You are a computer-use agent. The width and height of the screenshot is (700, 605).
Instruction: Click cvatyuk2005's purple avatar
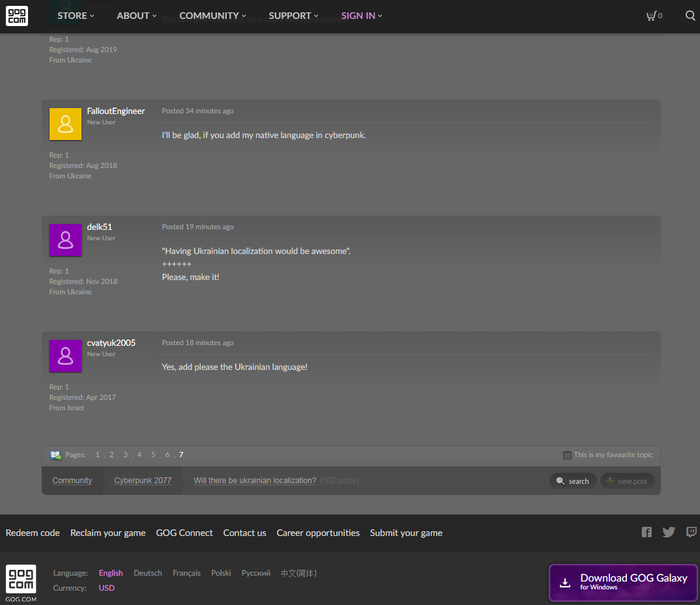point(65,356)
